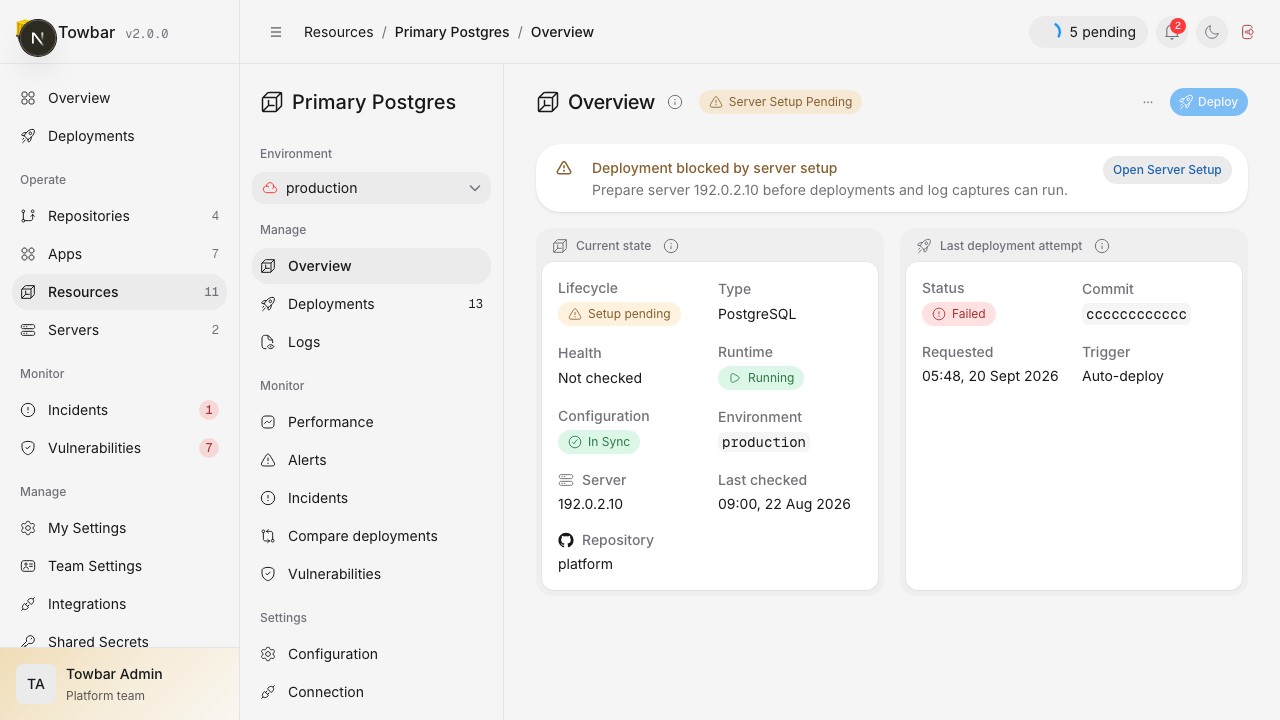Open Team Settings

tap(120, 566)
